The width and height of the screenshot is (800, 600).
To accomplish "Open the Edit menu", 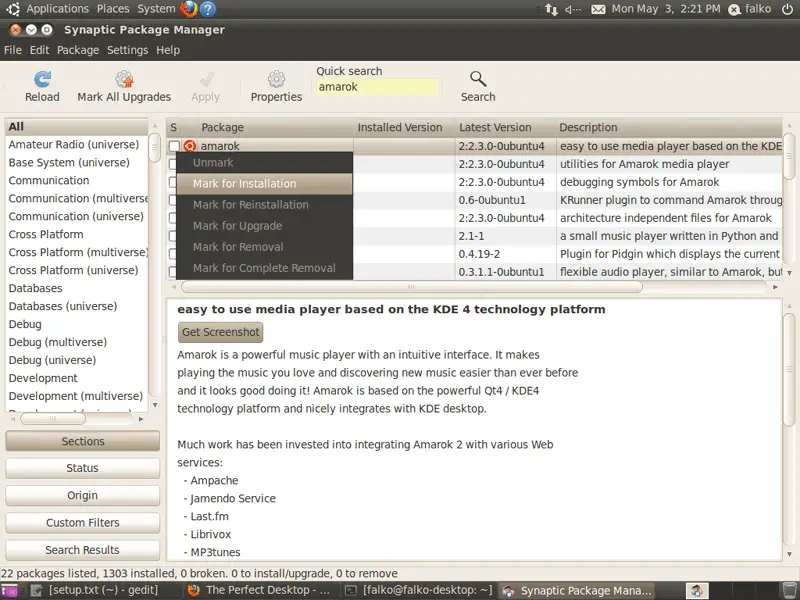I will tap(39, 50).
